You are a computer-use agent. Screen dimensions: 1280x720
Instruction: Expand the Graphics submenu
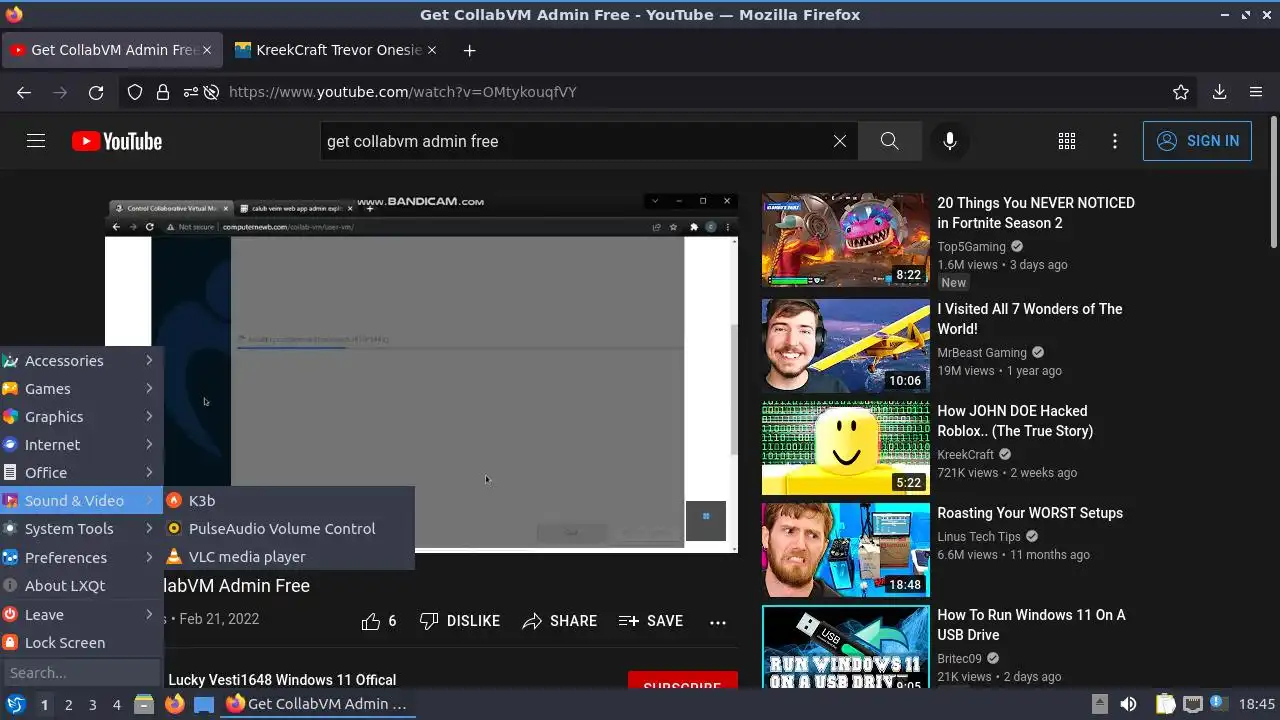tap(81, 416)
